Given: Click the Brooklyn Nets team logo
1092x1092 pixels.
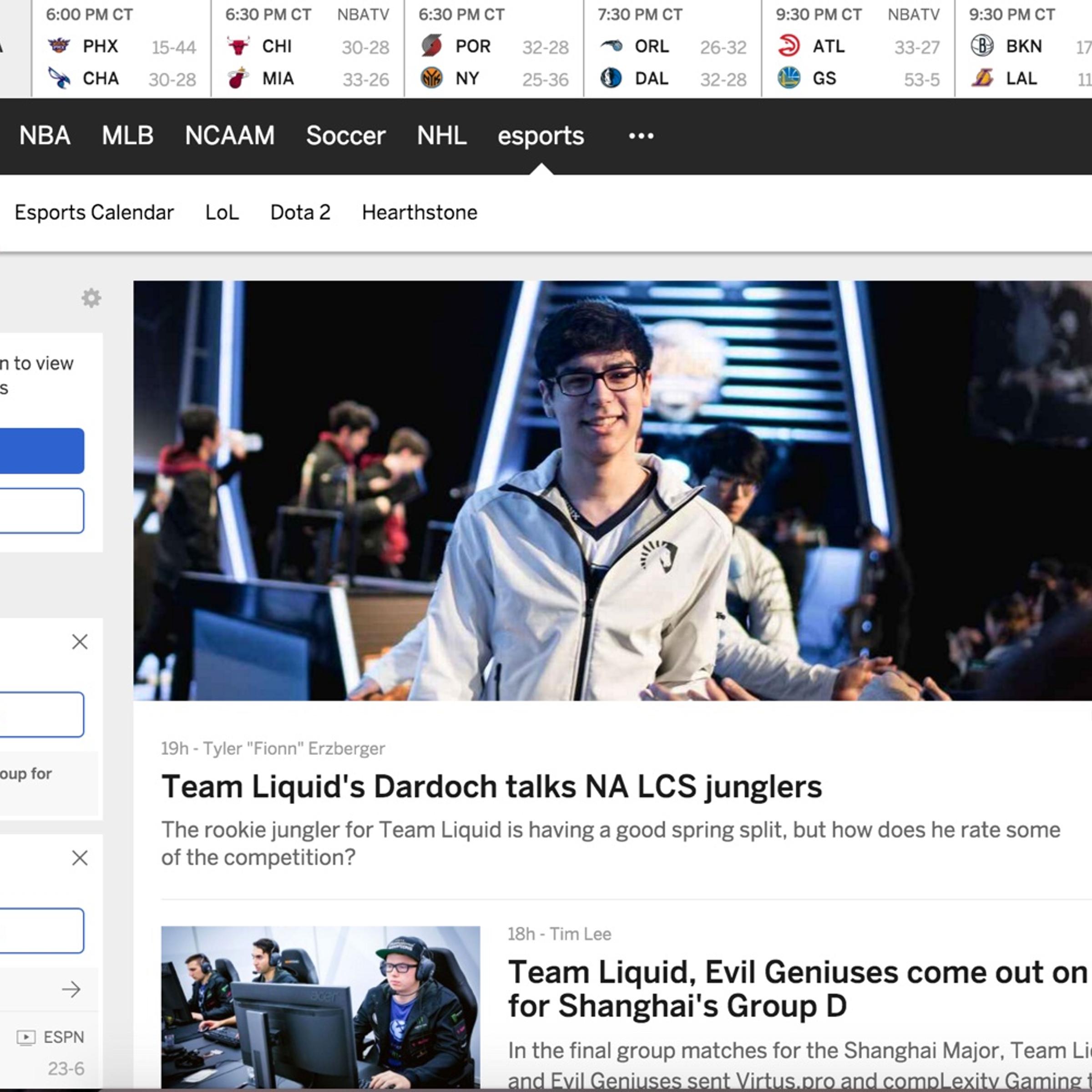Looking at the screenshot, I should (x=982, y=45).
